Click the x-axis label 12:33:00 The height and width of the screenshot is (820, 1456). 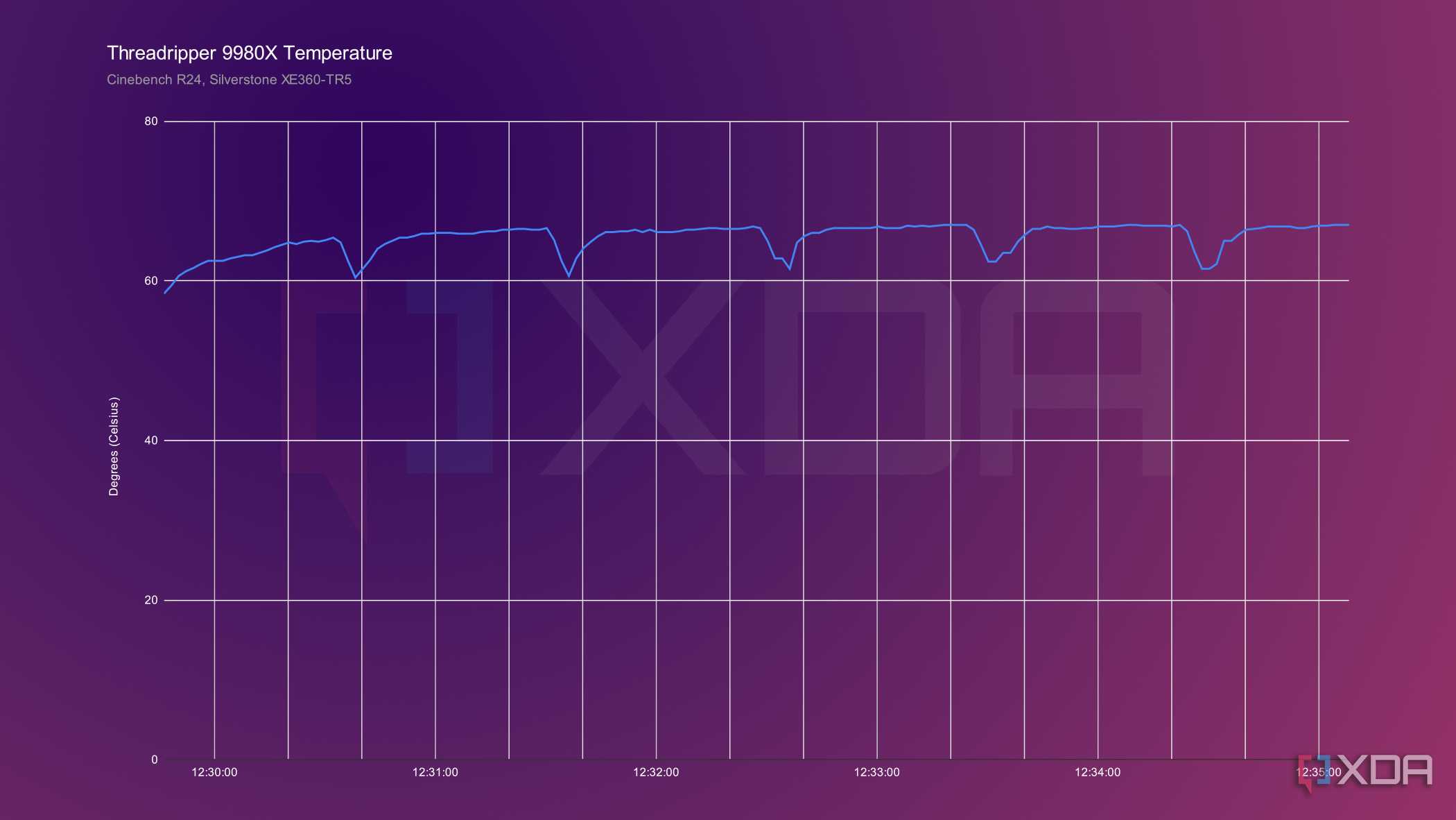tap(877, 772)
